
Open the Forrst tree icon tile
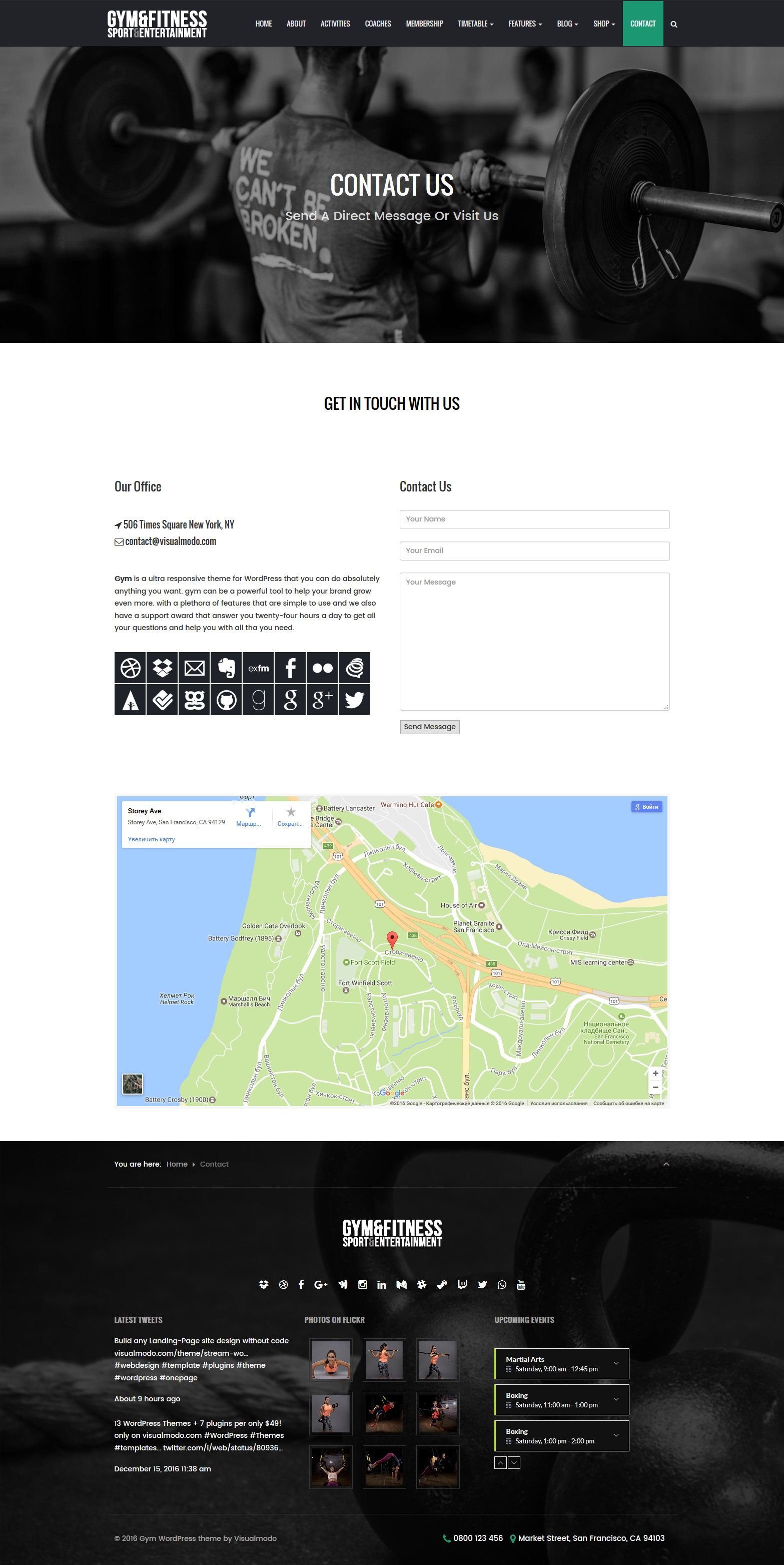(x=130, y=700)
